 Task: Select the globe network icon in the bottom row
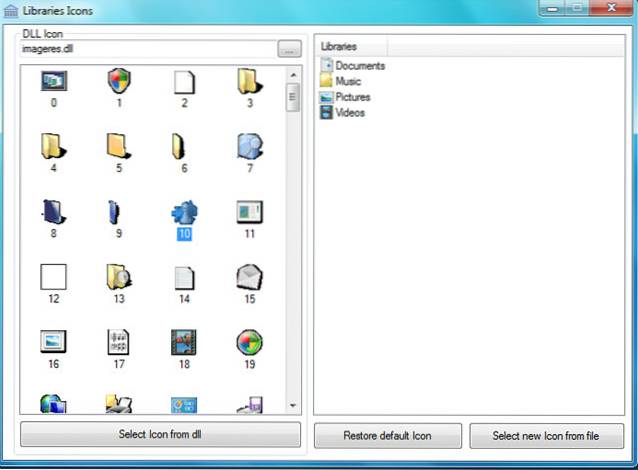[53, 404]
